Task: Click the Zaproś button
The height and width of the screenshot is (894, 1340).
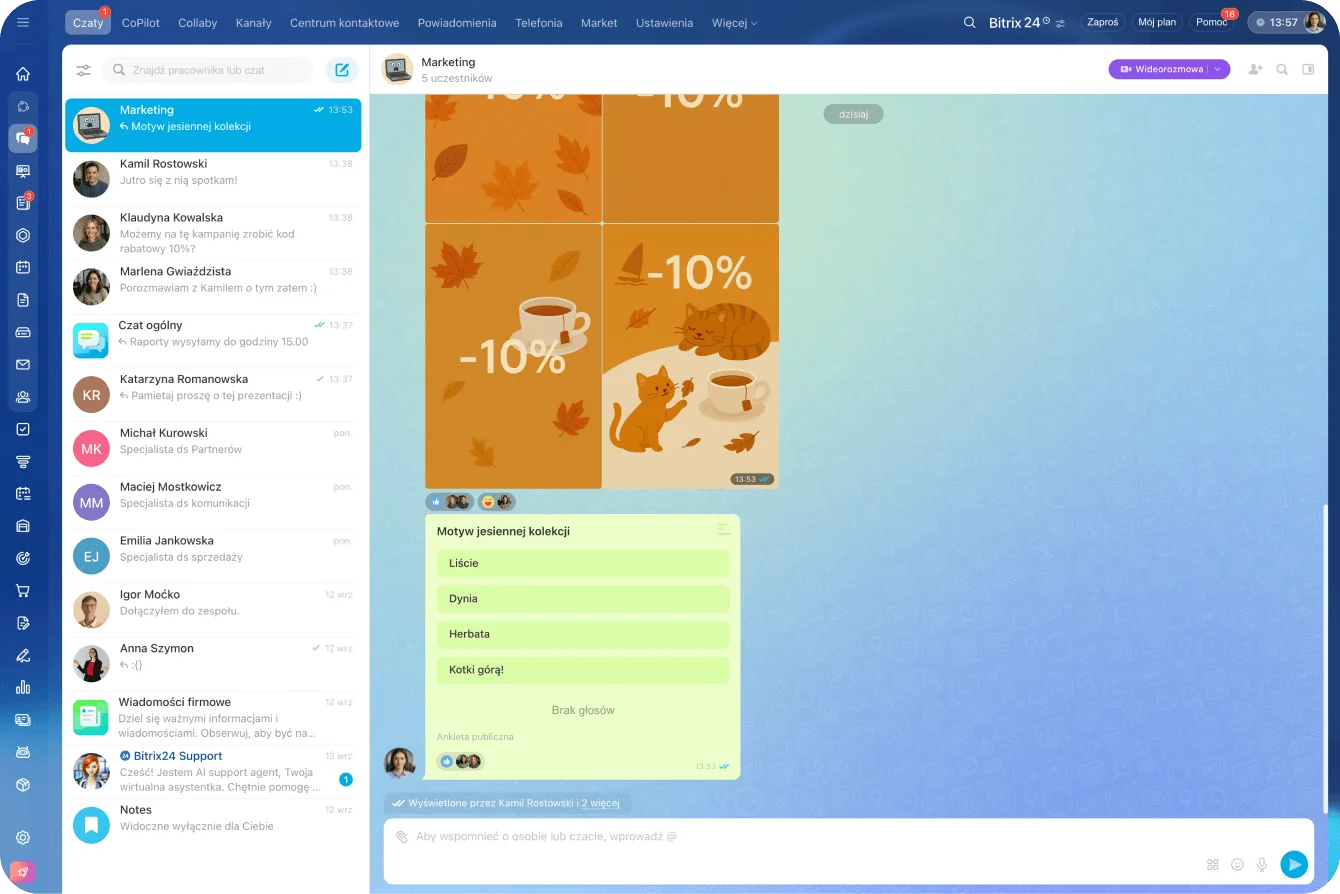Action: pos(1102,22)
